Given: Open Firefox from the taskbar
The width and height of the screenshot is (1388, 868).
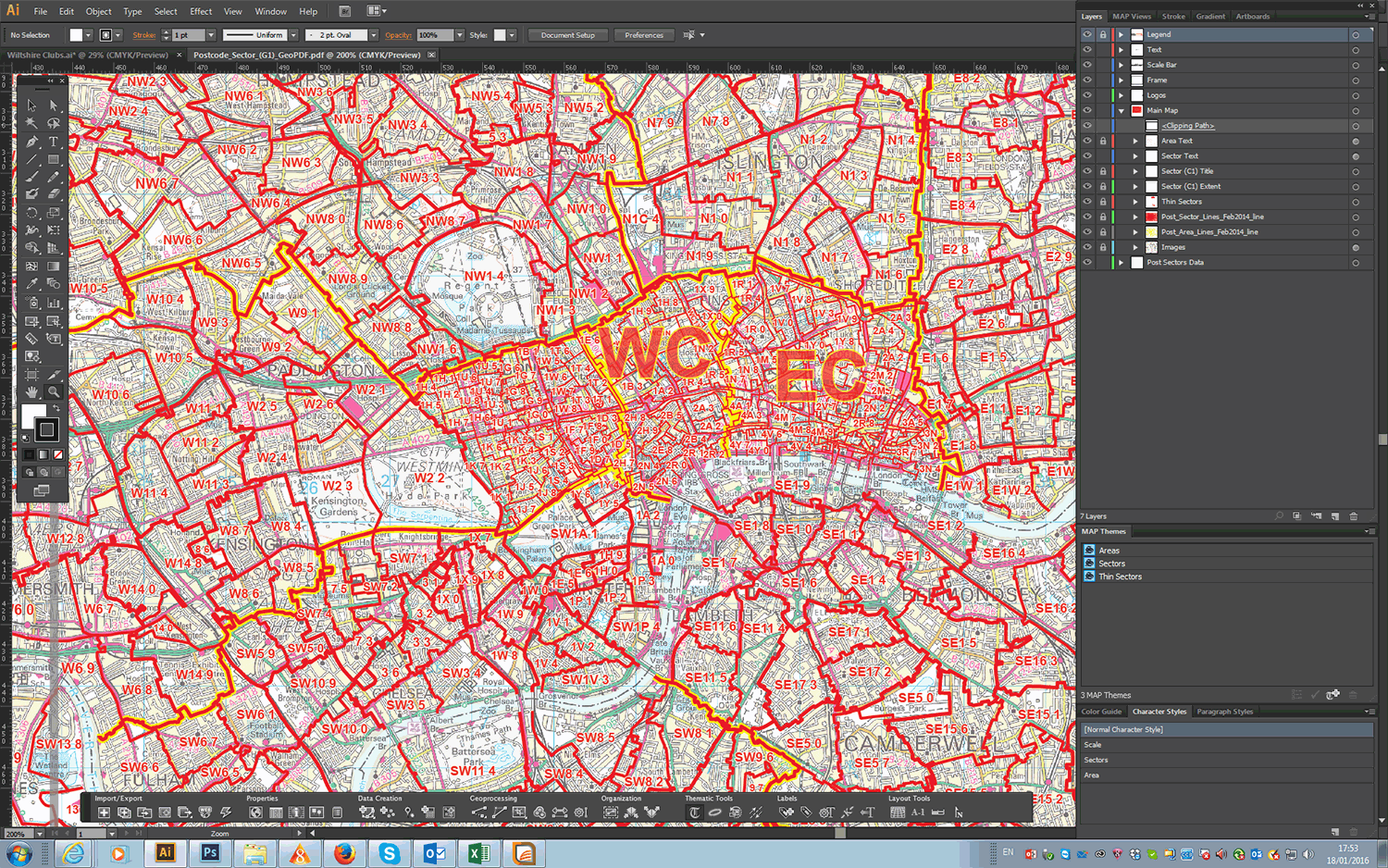Looking at the screenshot, I should 344,853.
